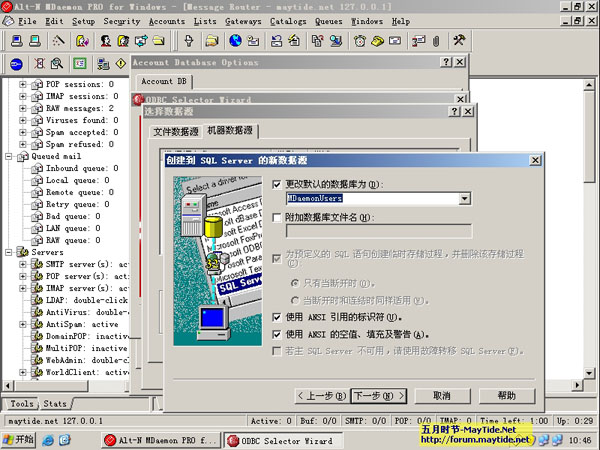
Task: Toggle the 更改默认的数据库为 checkbox
Action: pyautogui.click(x=278, y=185)
